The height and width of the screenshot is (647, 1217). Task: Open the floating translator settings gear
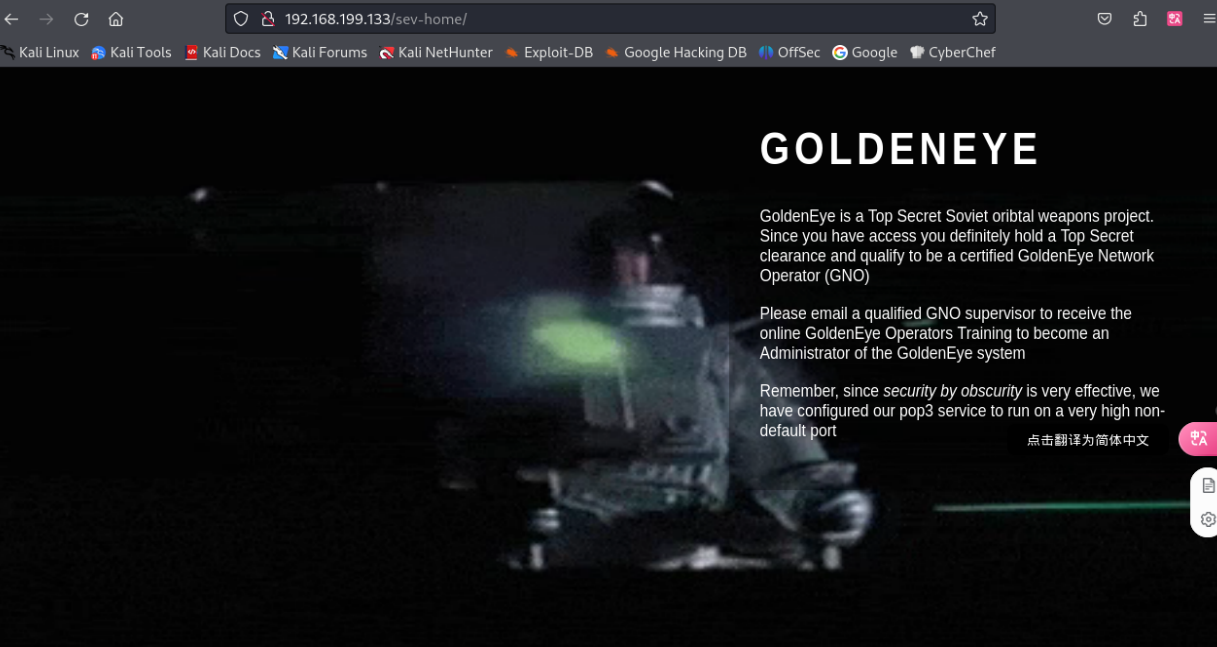point(1208,519)
